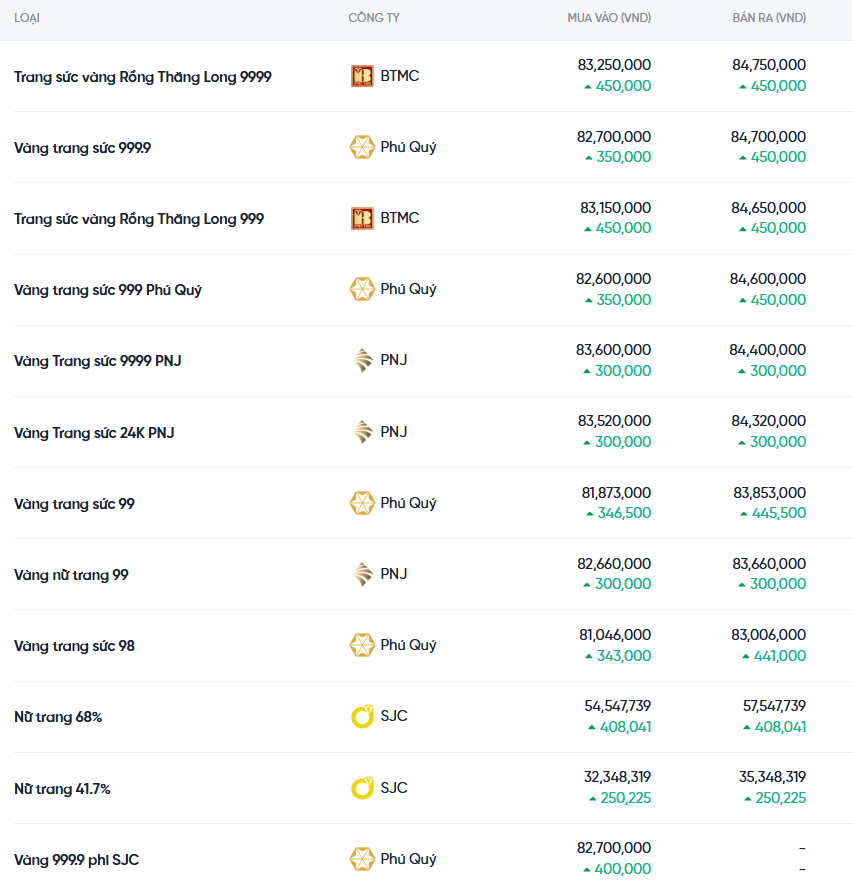The image size is (852, 888).
Task: Click the 84,750,000 selling price
Action: point(769,65)
